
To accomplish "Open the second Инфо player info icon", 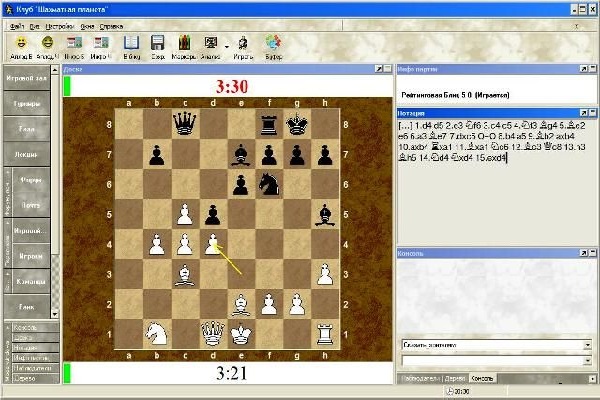I will (101, 42).
